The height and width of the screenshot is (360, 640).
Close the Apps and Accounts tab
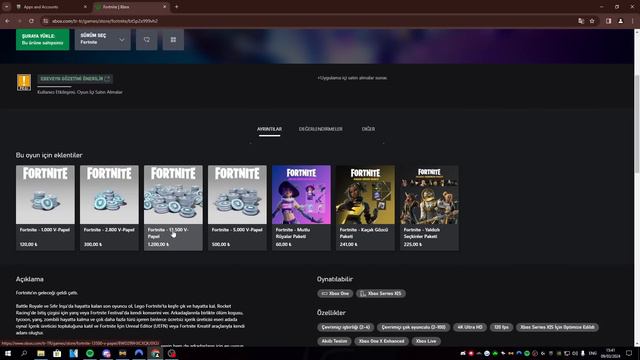pos(85,7)
